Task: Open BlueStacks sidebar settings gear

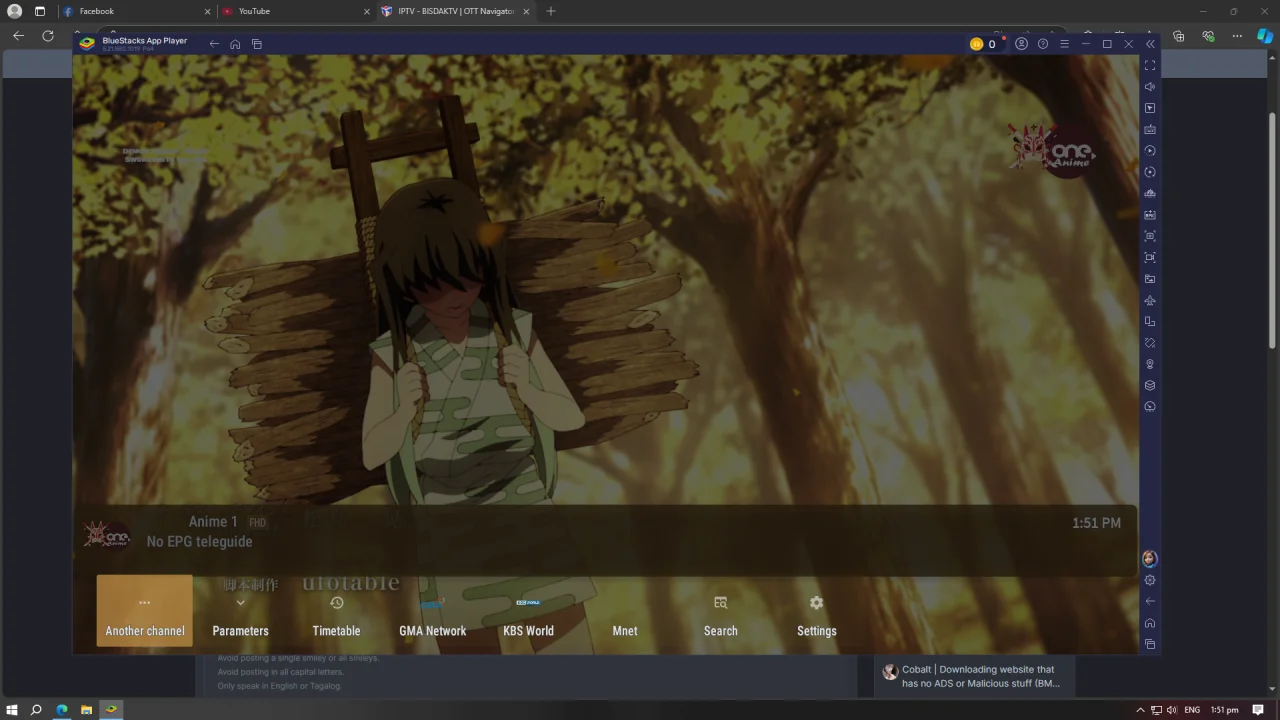Action: 1150,580
